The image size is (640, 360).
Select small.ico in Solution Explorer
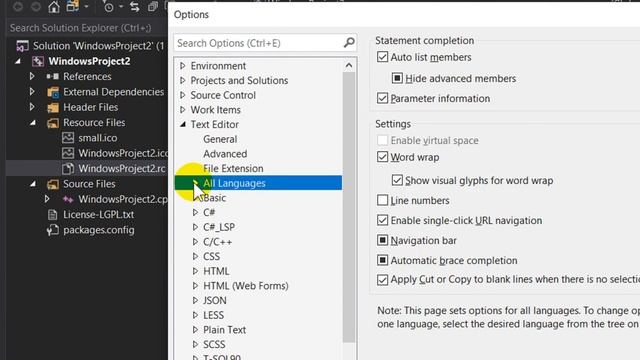[x=98, y=138]
